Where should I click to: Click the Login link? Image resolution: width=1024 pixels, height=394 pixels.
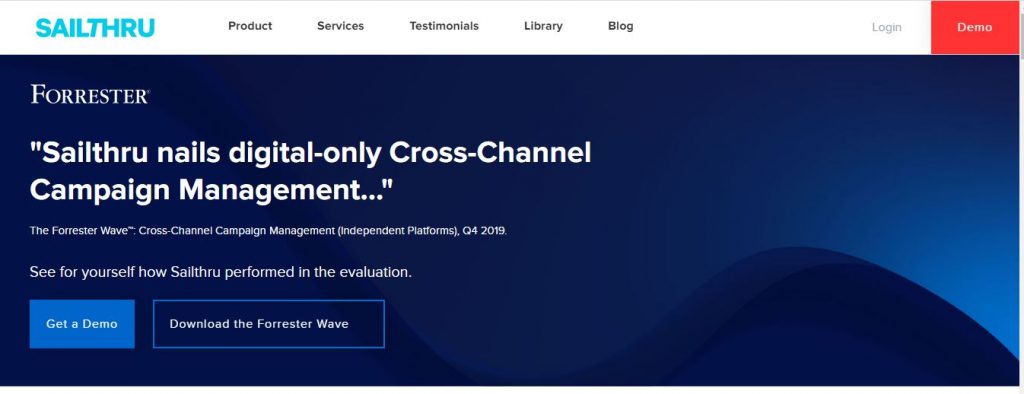[886, 27]
